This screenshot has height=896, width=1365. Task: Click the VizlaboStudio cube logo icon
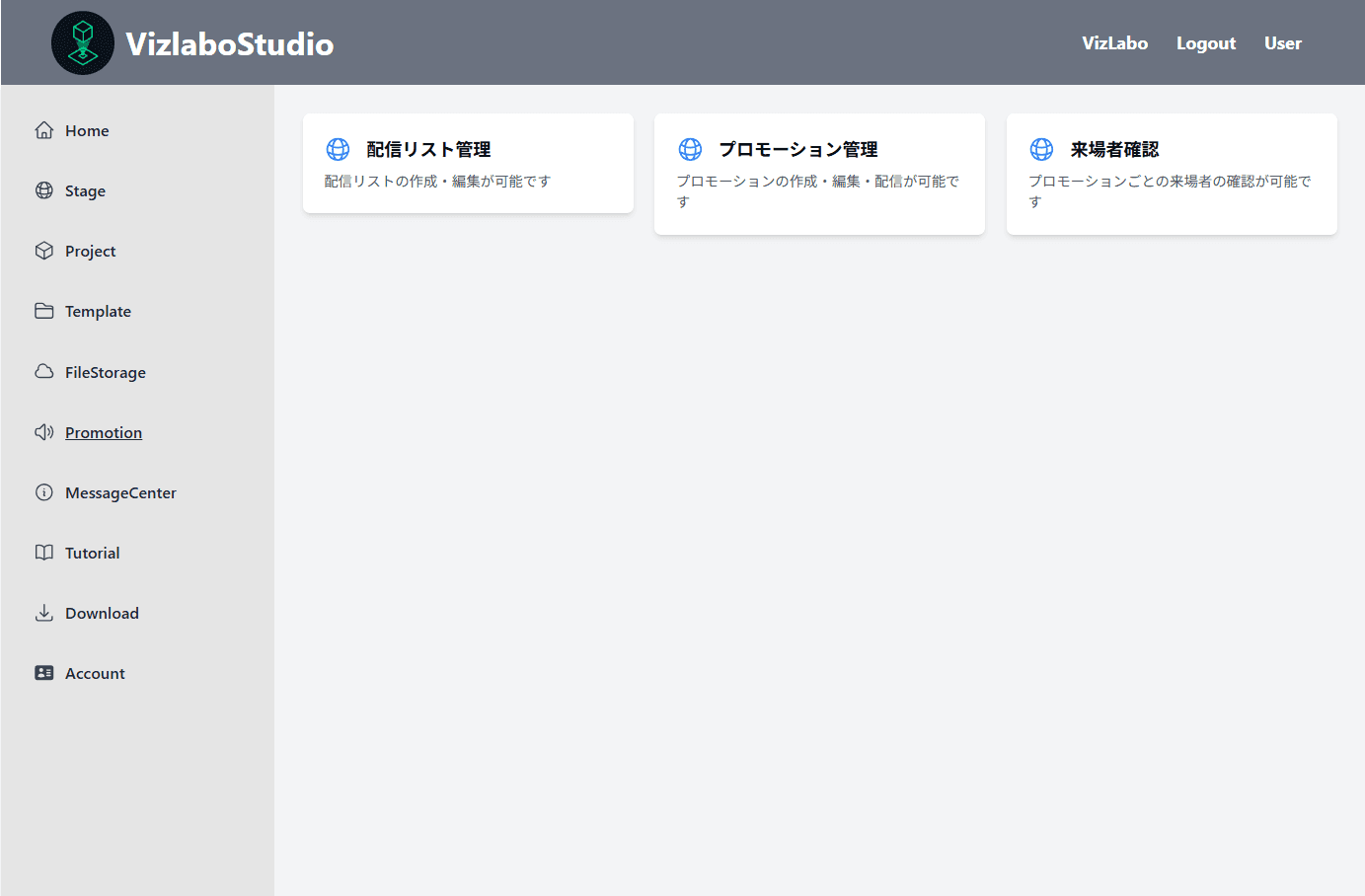pos(83,43)
